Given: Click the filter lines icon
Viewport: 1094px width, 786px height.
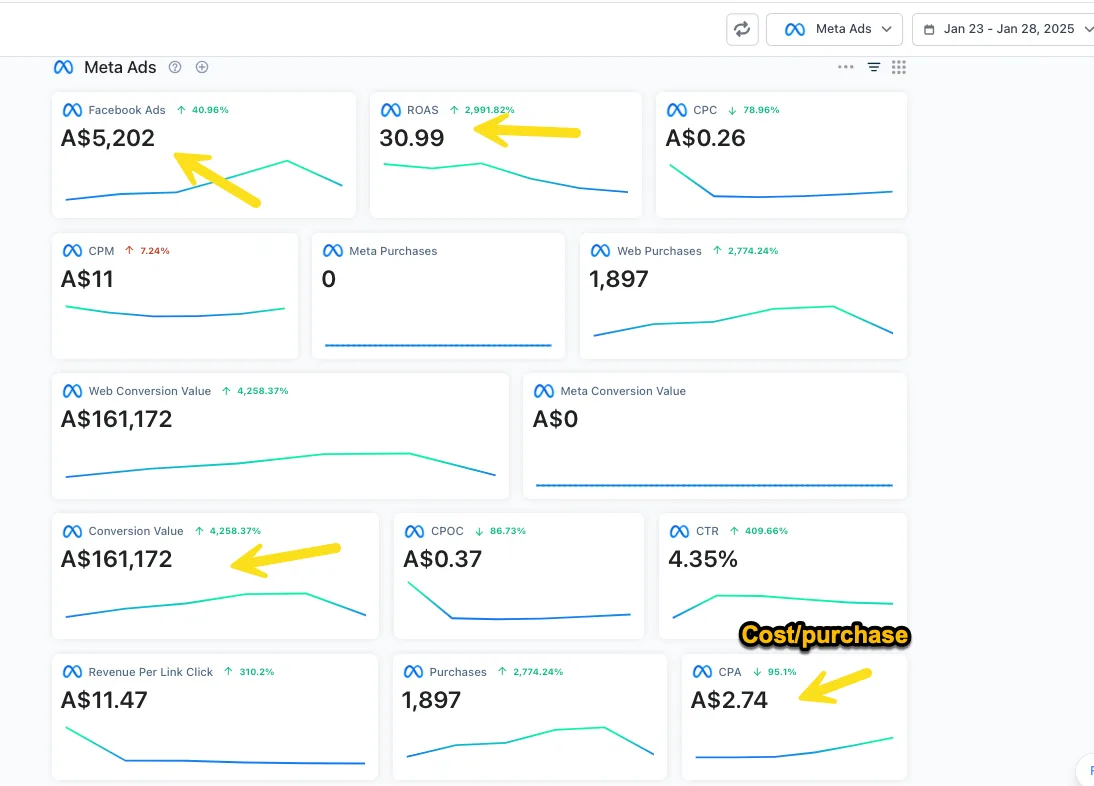Looking at the screenshot, I should (x=874, y=67).
